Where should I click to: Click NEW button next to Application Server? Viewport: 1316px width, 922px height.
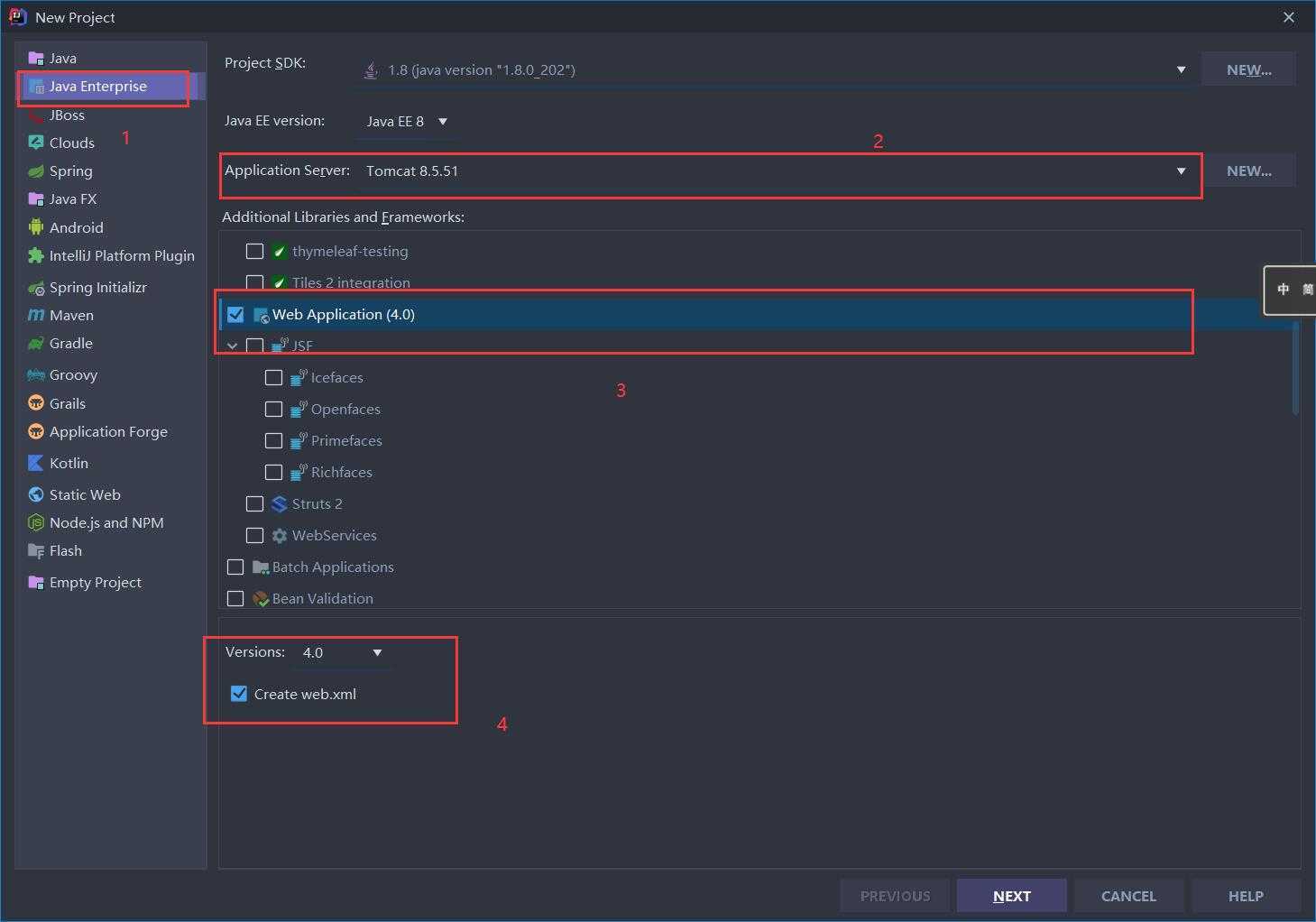[1248, 171]
